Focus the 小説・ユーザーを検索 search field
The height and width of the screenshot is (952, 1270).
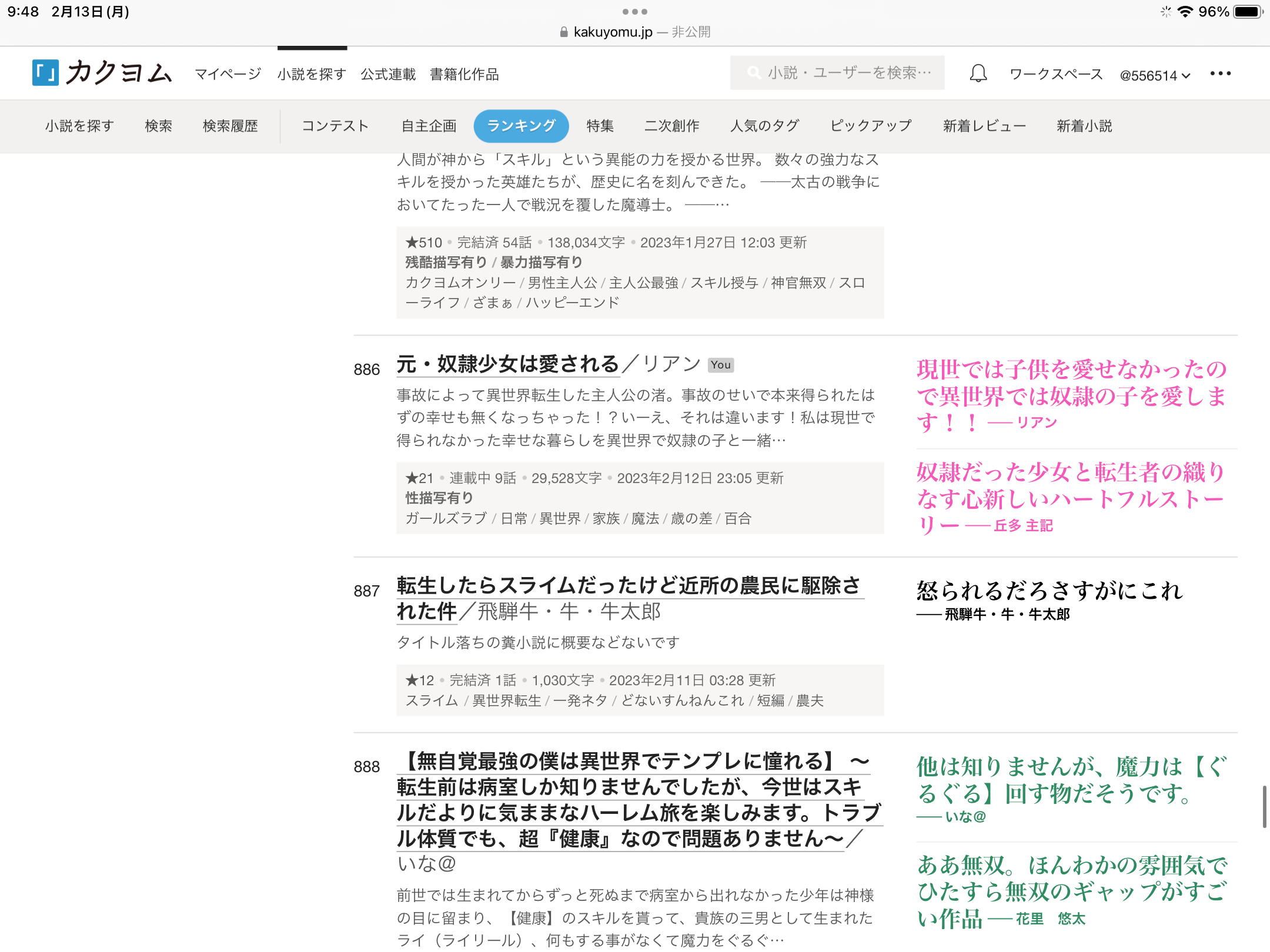point(847,73)
